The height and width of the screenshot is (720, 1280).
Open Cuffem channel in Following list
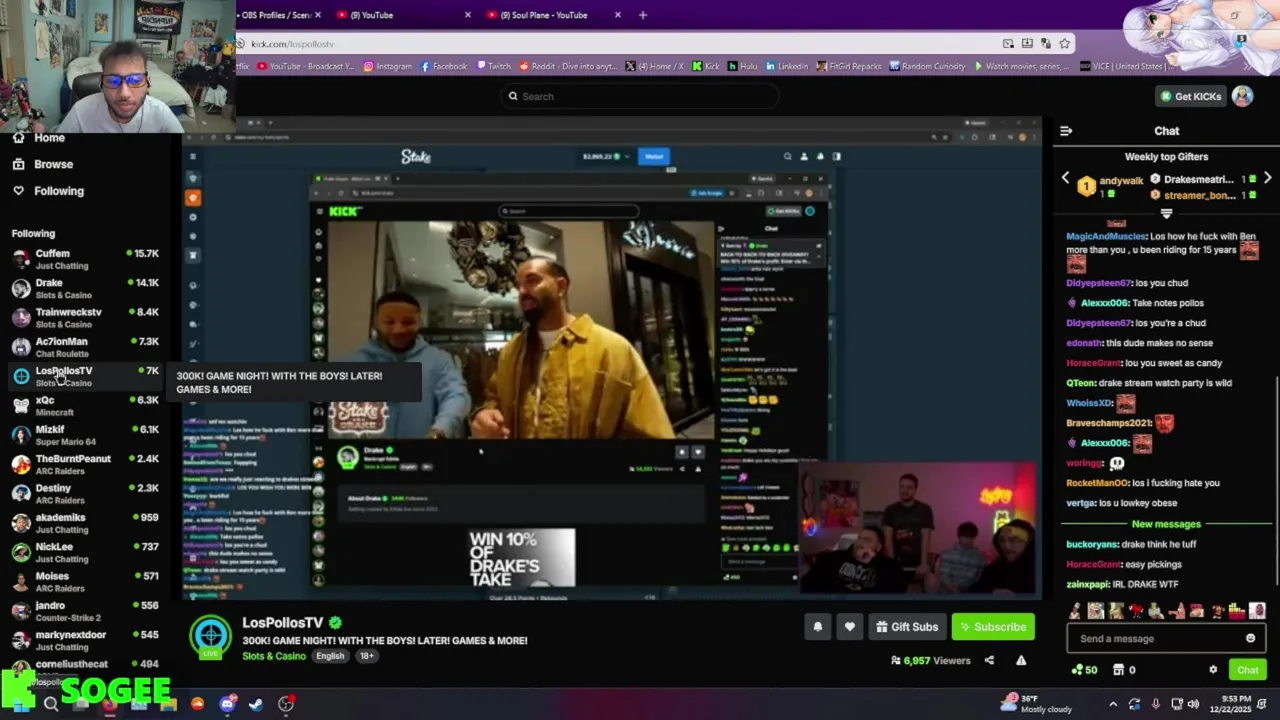pyautogui.click(x=85, y=259)
